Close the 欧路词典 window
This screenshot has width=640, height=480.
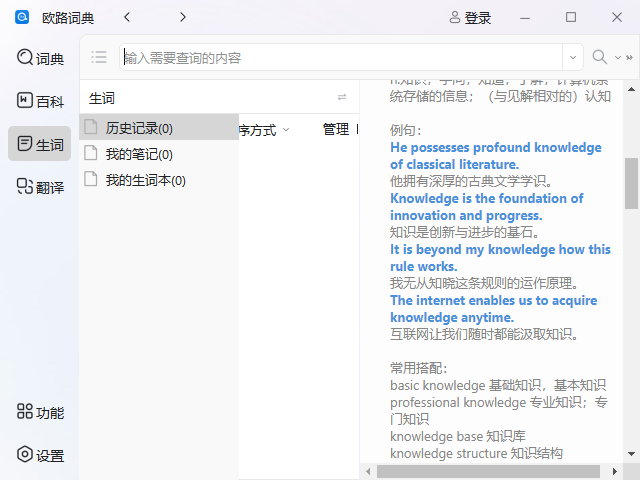click(617, 17)
